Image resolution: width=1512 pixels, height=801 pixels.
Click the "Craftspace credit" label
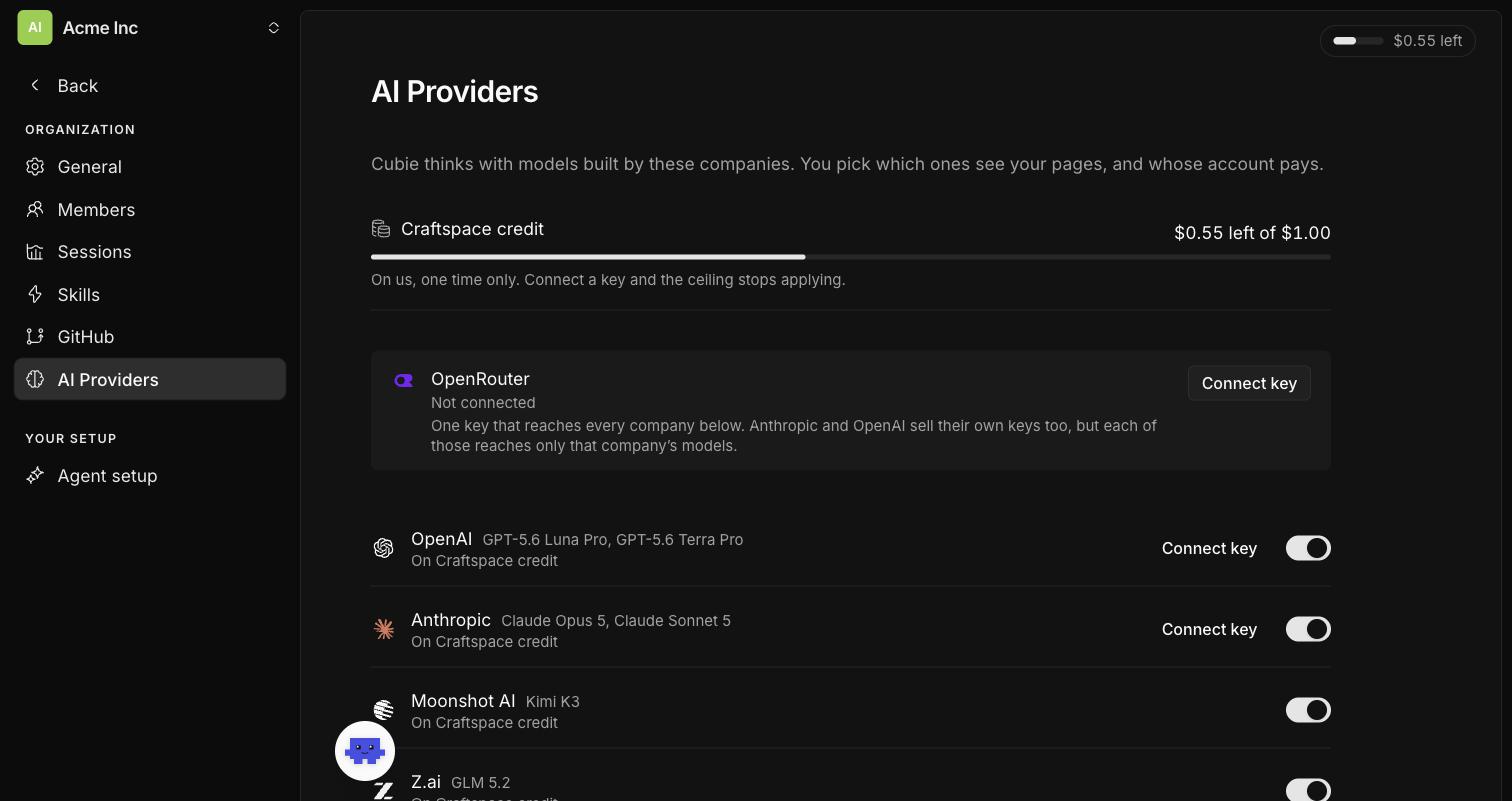(472, 229)
